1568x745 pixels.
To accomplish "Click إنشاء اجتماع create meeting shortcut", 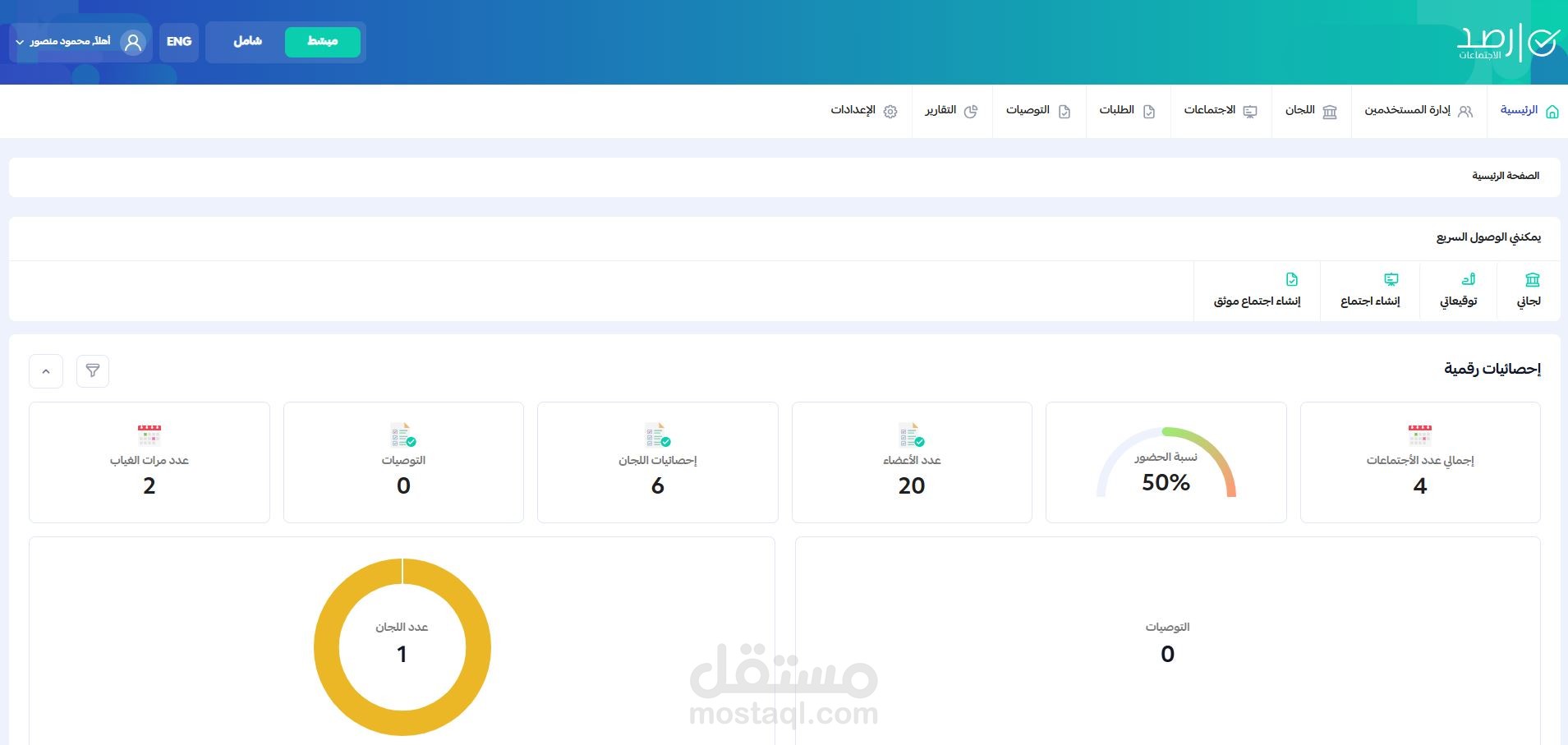I will tap(1370, 291).
